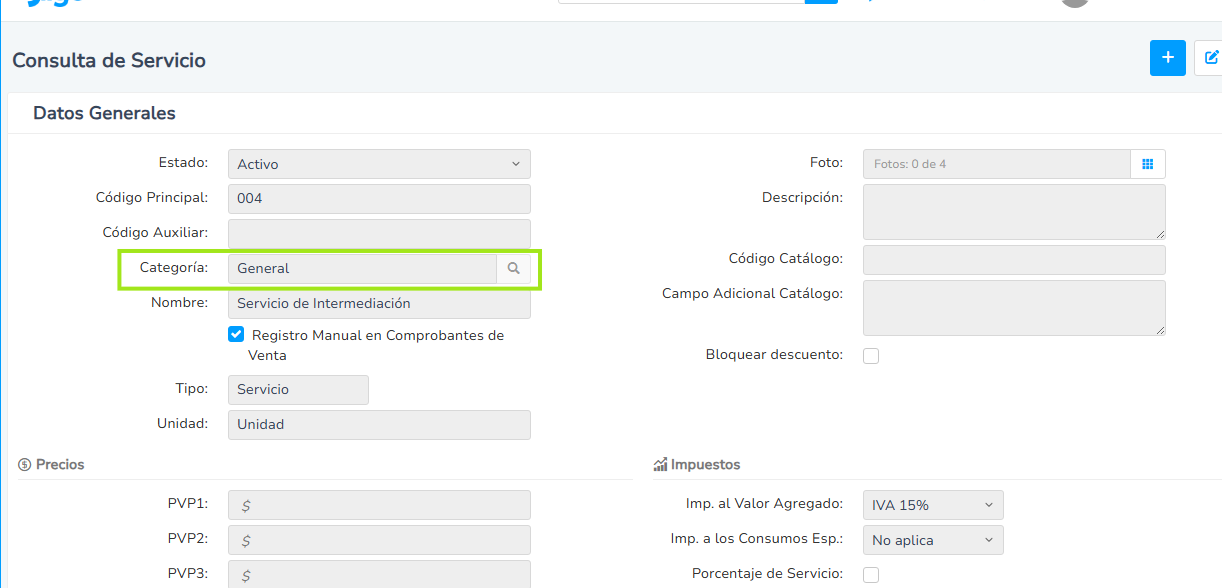Click the Precios section heading
The height and width of the screenshot is (588, 1222).
pyautogui.click(x=51, y=465)
